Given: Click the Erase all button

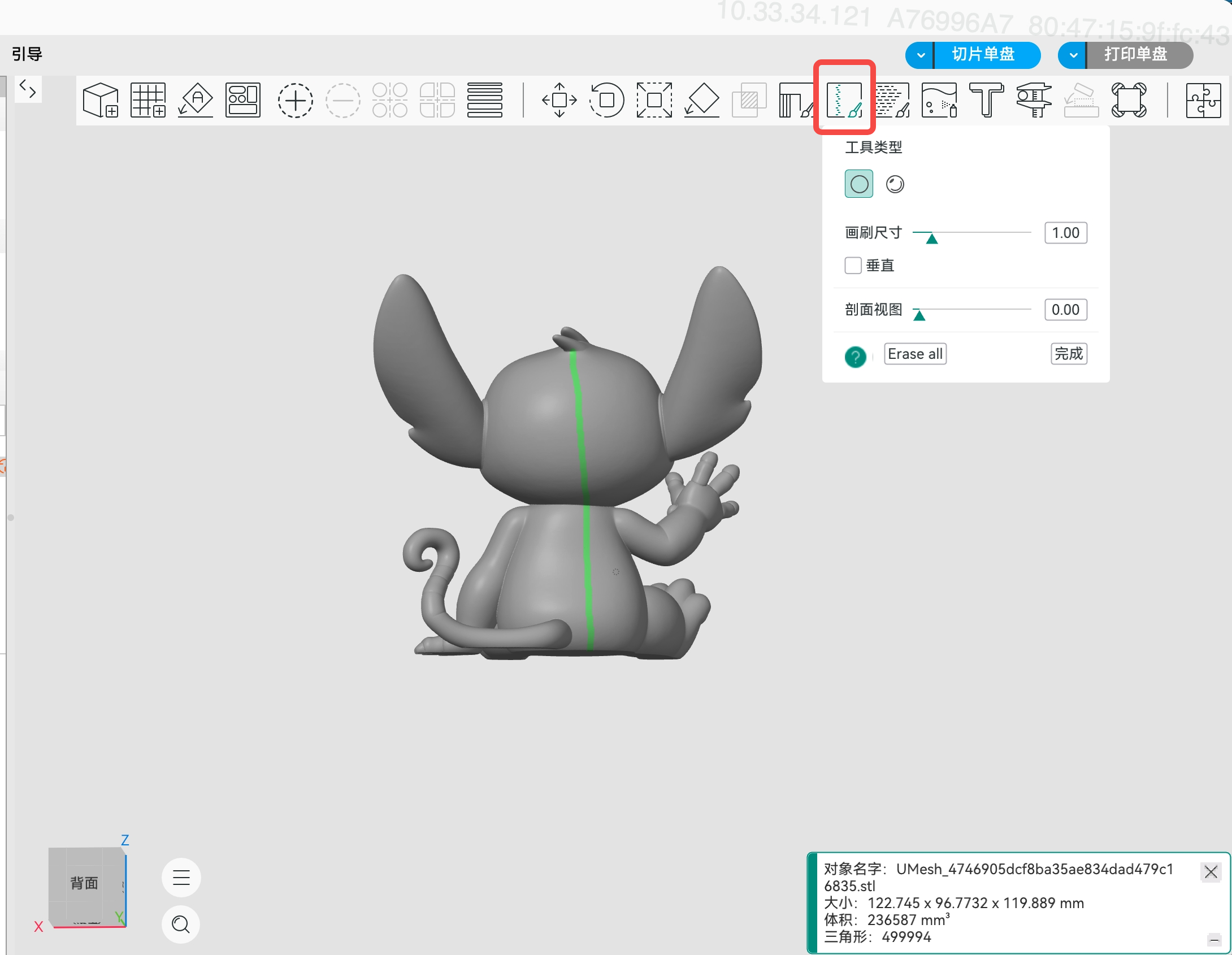Looking at the screenshot, I should coord(916,354).
